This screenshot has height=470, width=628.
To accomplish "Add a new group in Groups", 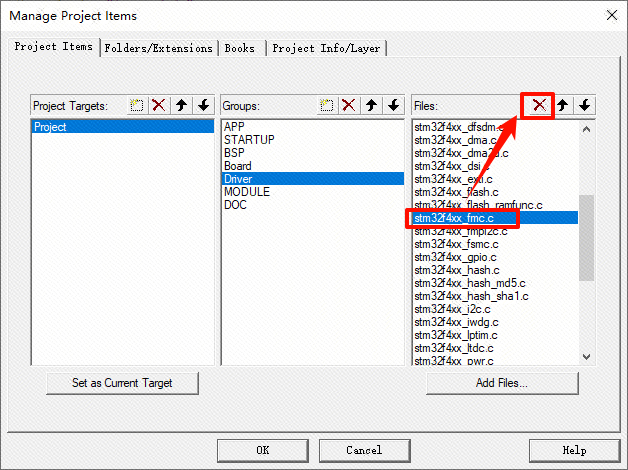I will (326, 105).
